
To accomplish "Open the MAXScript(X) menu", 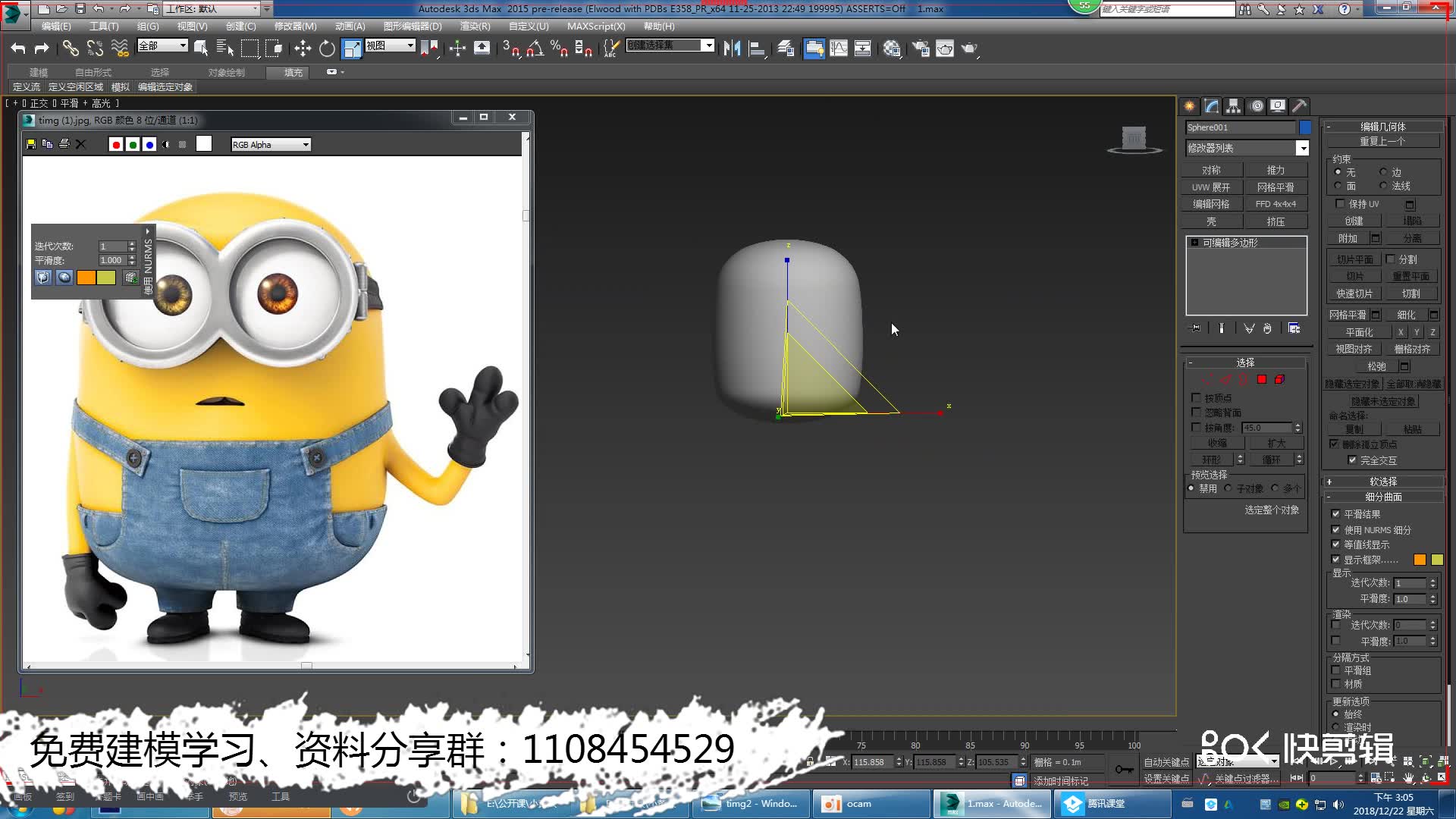I will (596, 26).
